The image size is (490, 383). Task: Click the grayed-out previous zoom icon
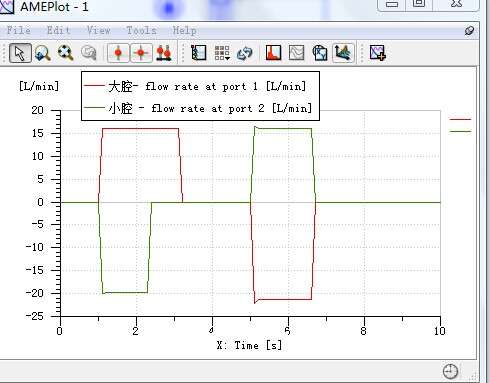coord(89,53)
